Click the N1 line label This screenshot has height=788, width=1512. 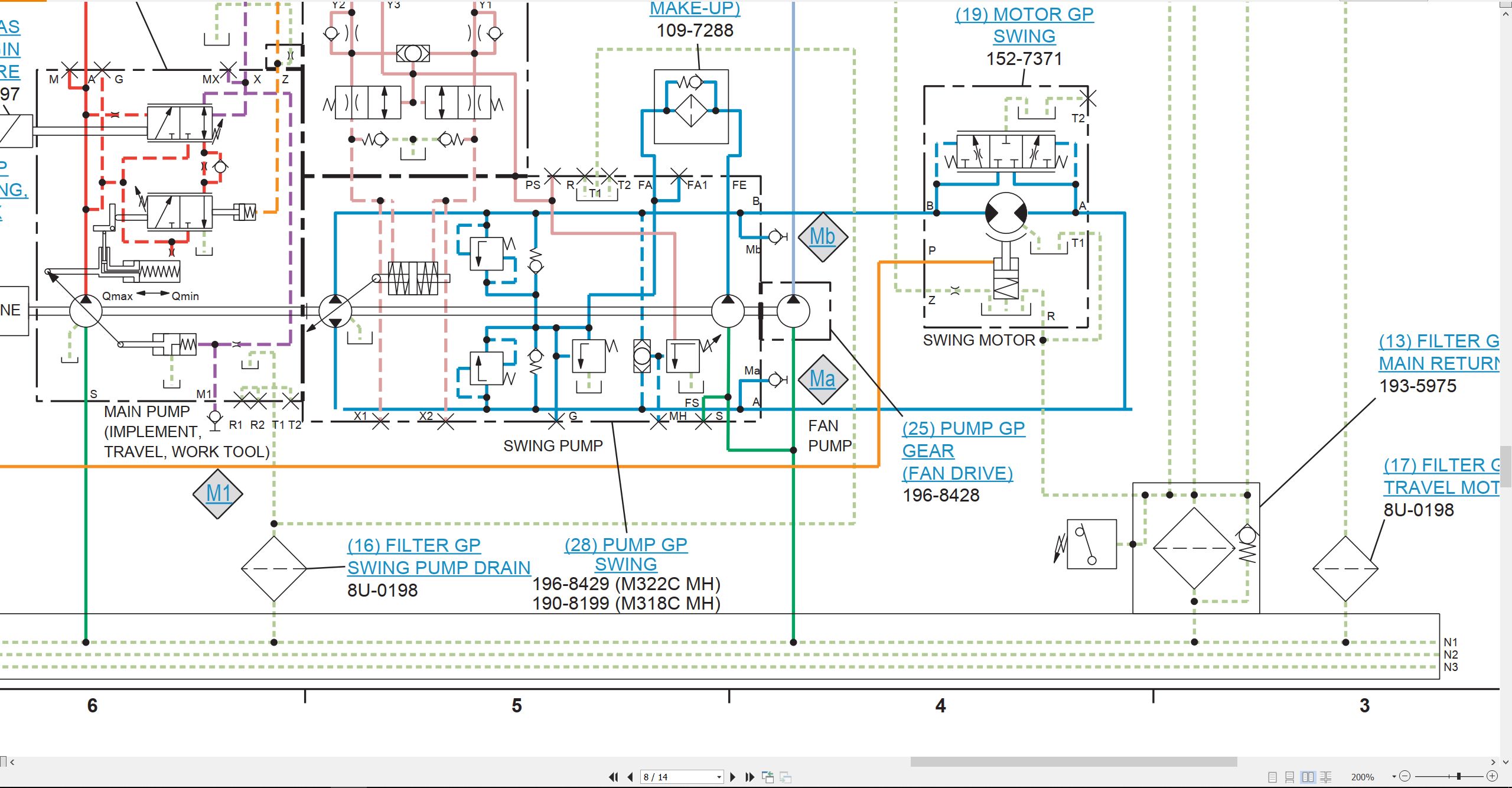click(x=1451, y=642)
